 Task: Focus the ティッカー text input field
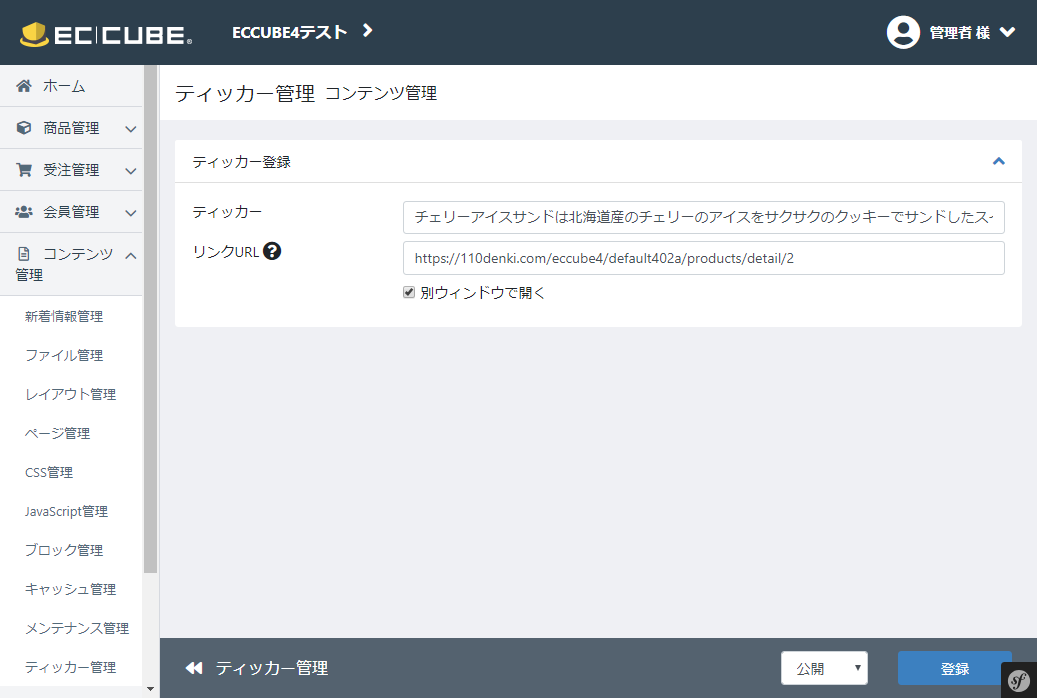coord(704,218)
